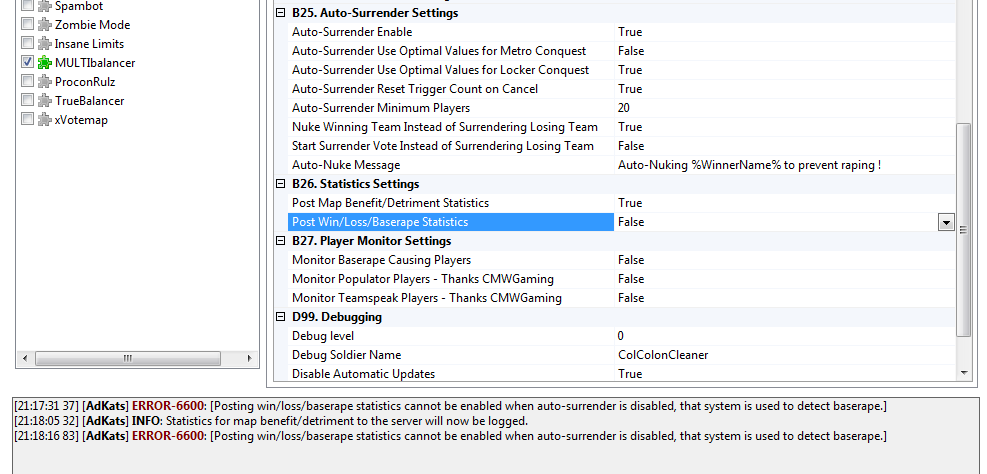Click the Spambot plugin puzzle icon
The image size is (987, 474).
pos(45,6)
